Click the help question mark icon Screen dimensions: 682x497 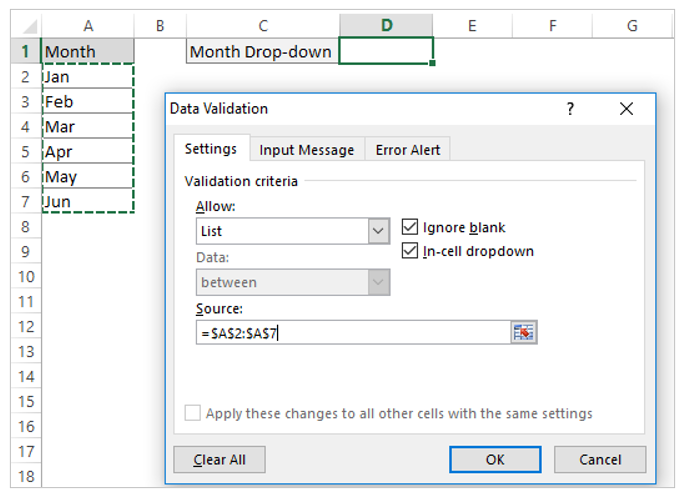(570, 109)
